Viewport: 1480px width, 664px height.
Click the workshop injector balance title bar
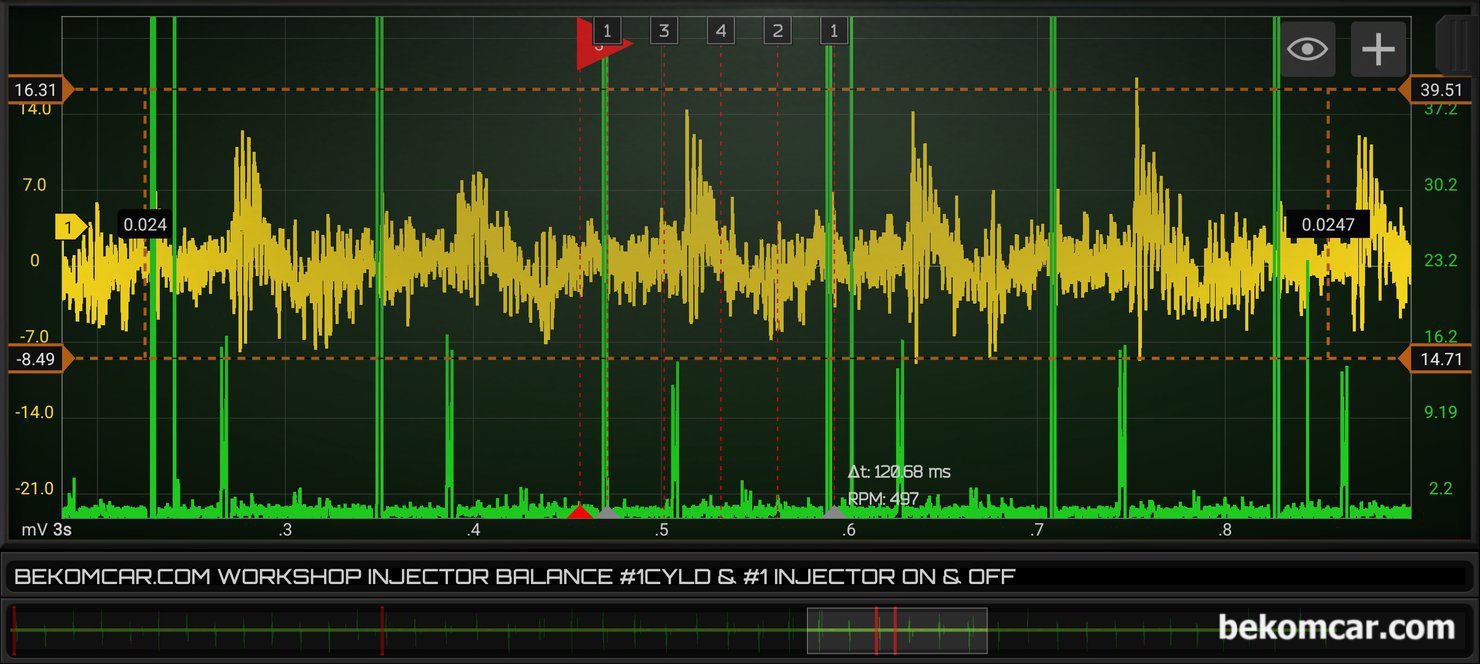point(738,577)
